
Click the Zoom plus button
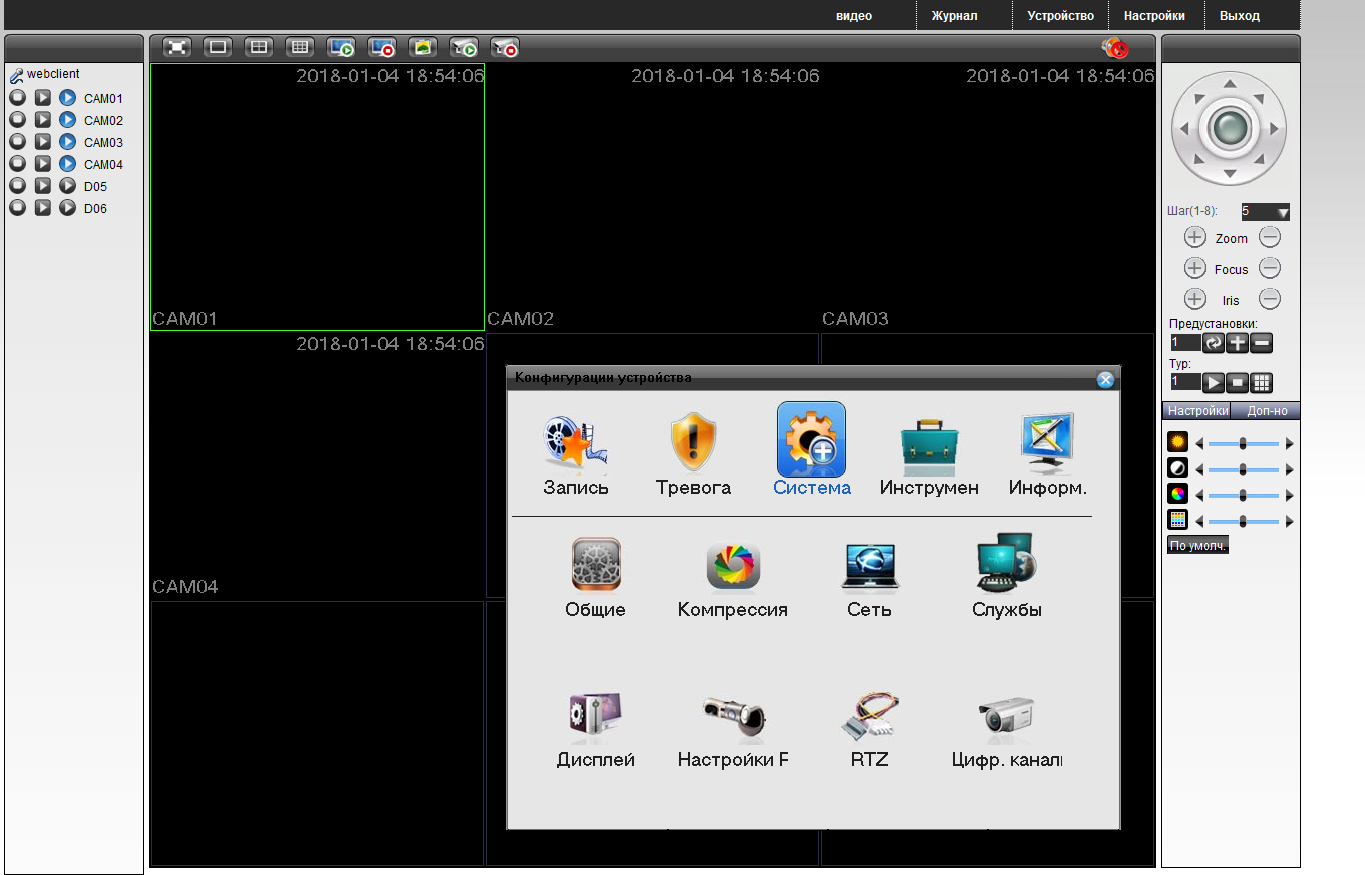click(1194, 238)
